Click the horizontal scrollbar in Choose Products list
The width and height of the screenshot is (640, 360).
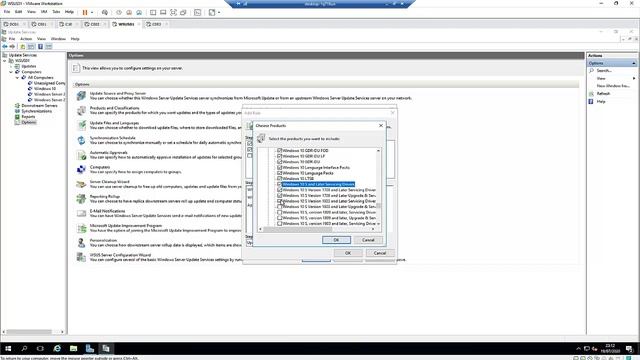[317, 229]
